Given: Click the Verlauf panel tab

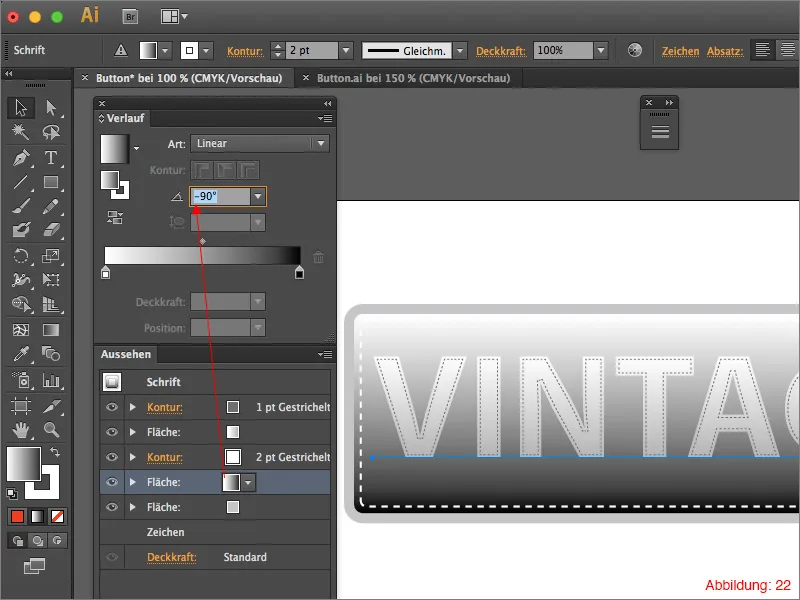Looking at the screenshot, I should [122, 118].
